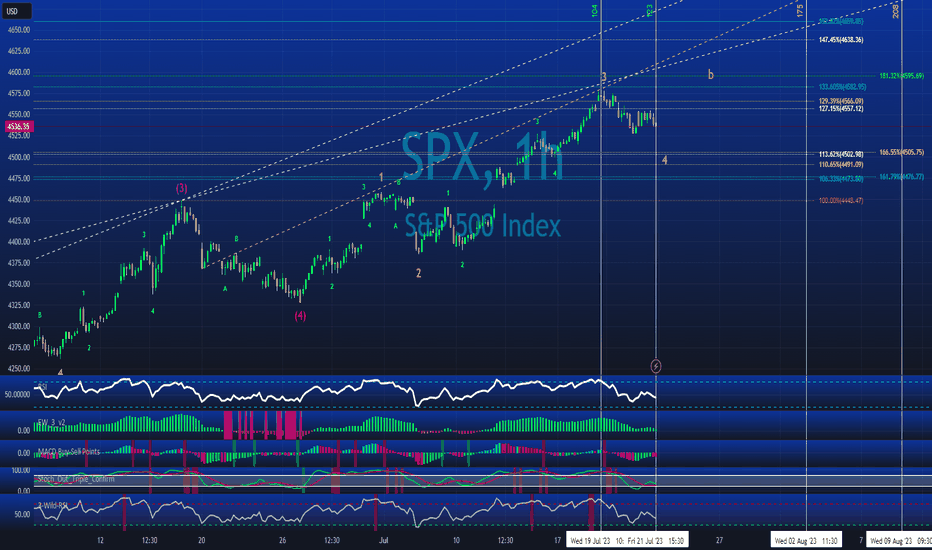Viewport: 932px width, 550px height.
Task: Click the vertical line label 175
Action: click(x=800, y=11)
